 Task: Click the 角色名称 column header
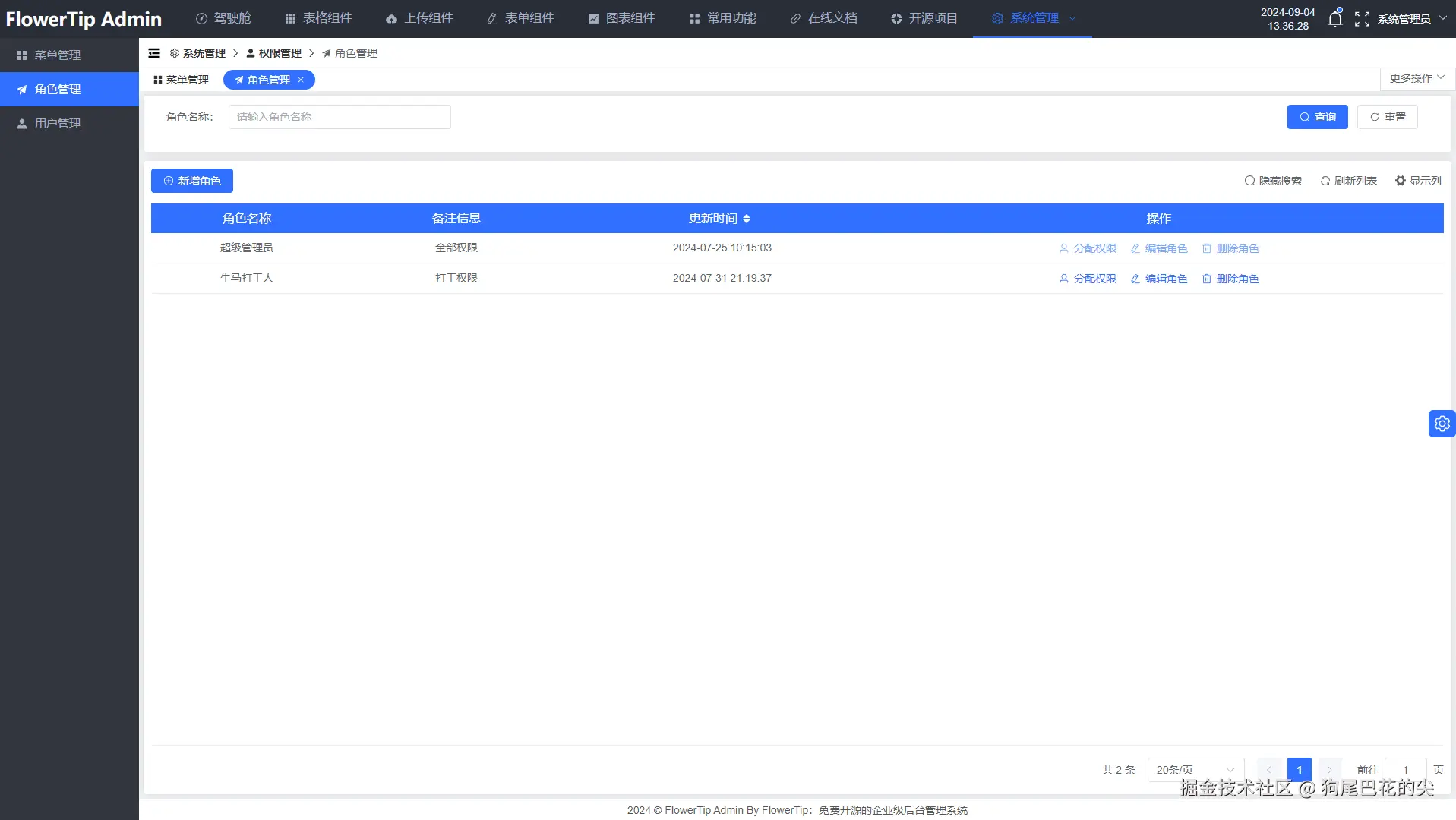pos(247,219)
